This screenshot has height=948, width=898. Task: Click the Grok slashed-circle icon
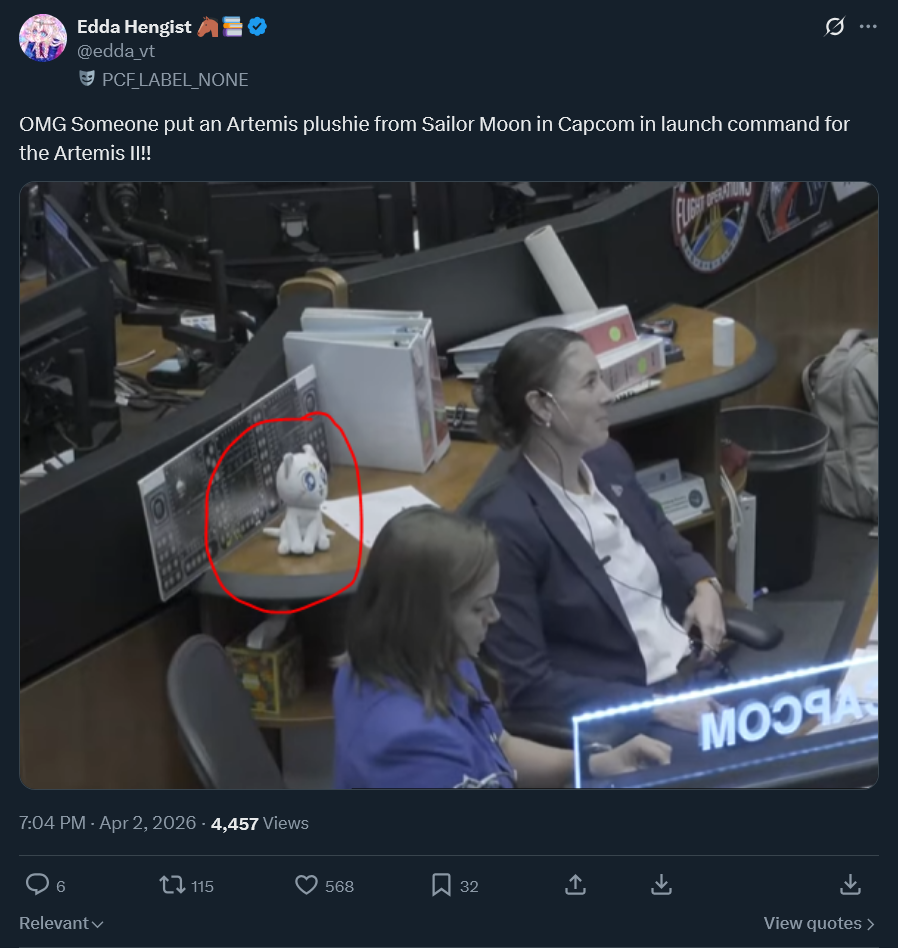835,27
